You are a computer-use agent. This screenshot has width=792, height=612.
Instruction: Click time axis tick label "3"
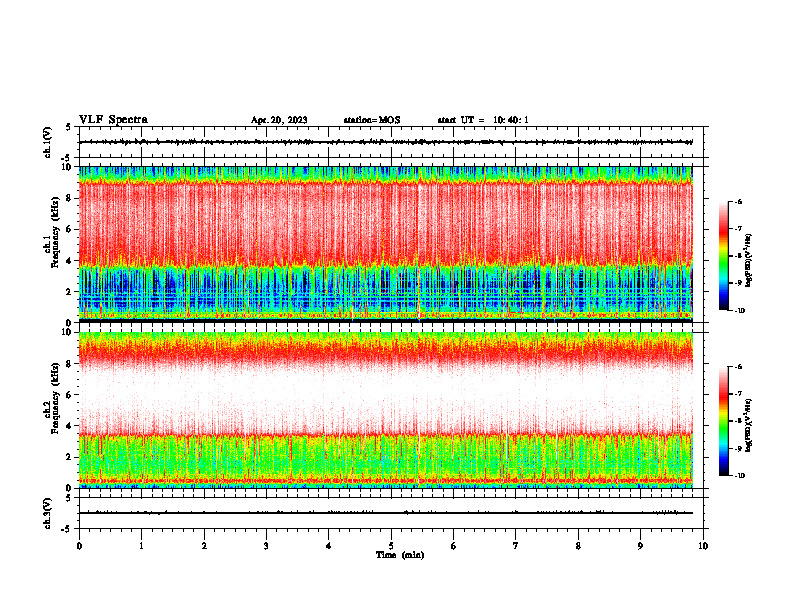[x=266, y=546]
